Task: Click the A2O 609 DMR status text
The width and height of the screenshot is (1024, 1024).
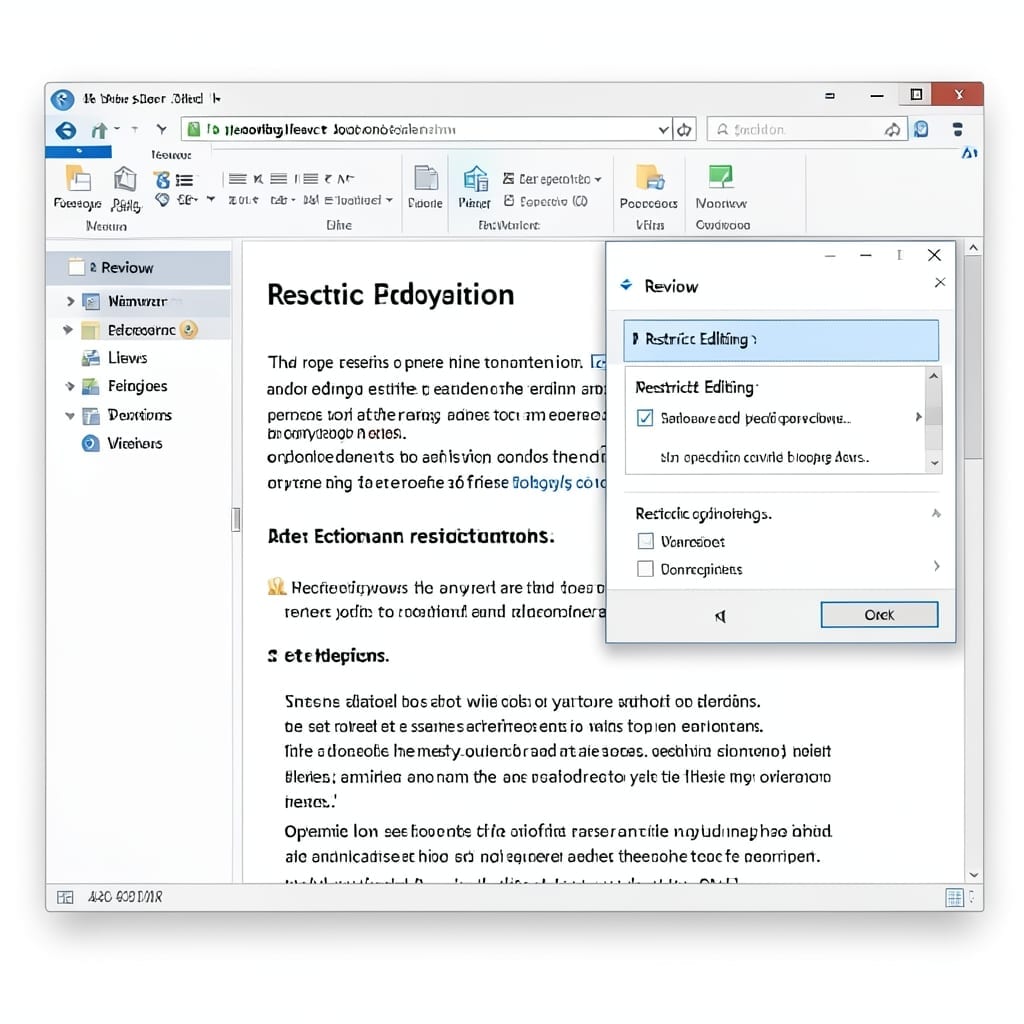Action: coord(125,897)
